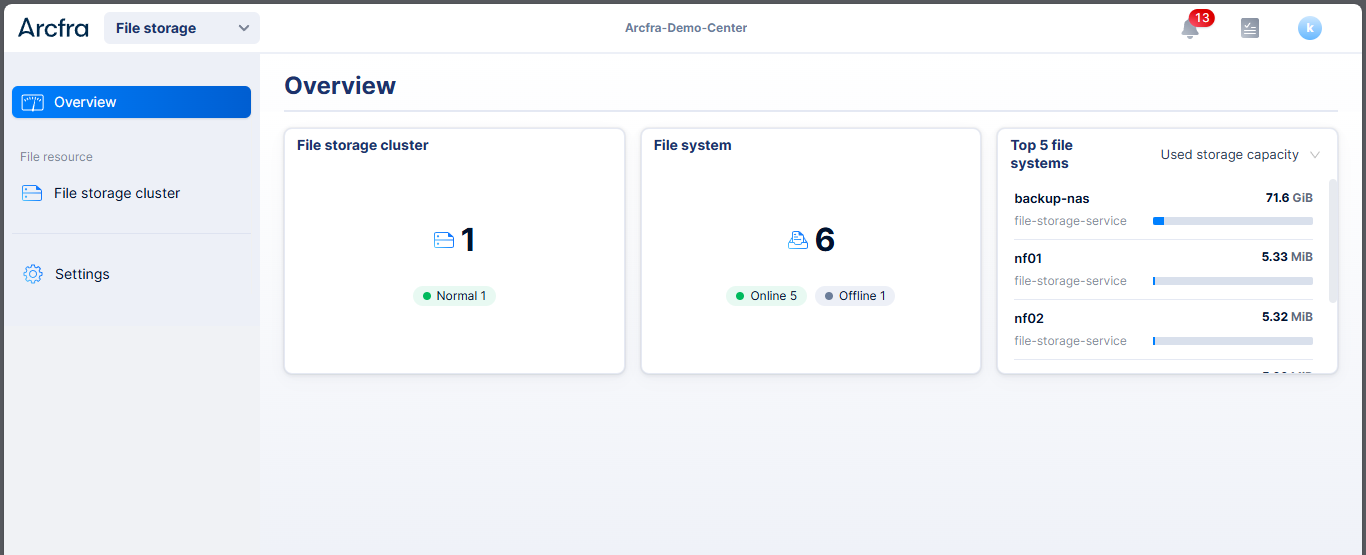Open the task list icon in header
The height and width of the screenshot is (555, 1366).
1249,28
